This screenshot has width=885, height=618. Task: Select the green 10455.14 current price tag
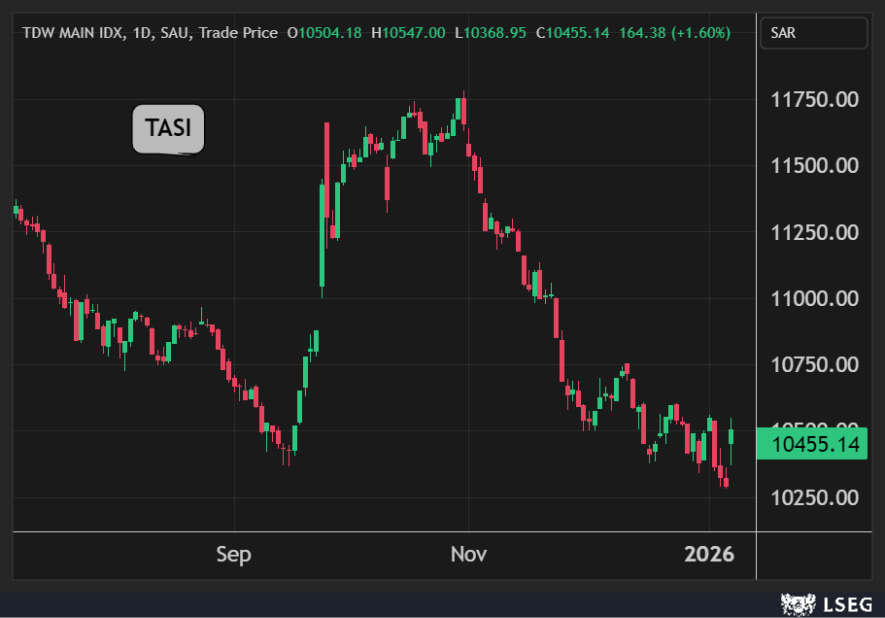812,443
